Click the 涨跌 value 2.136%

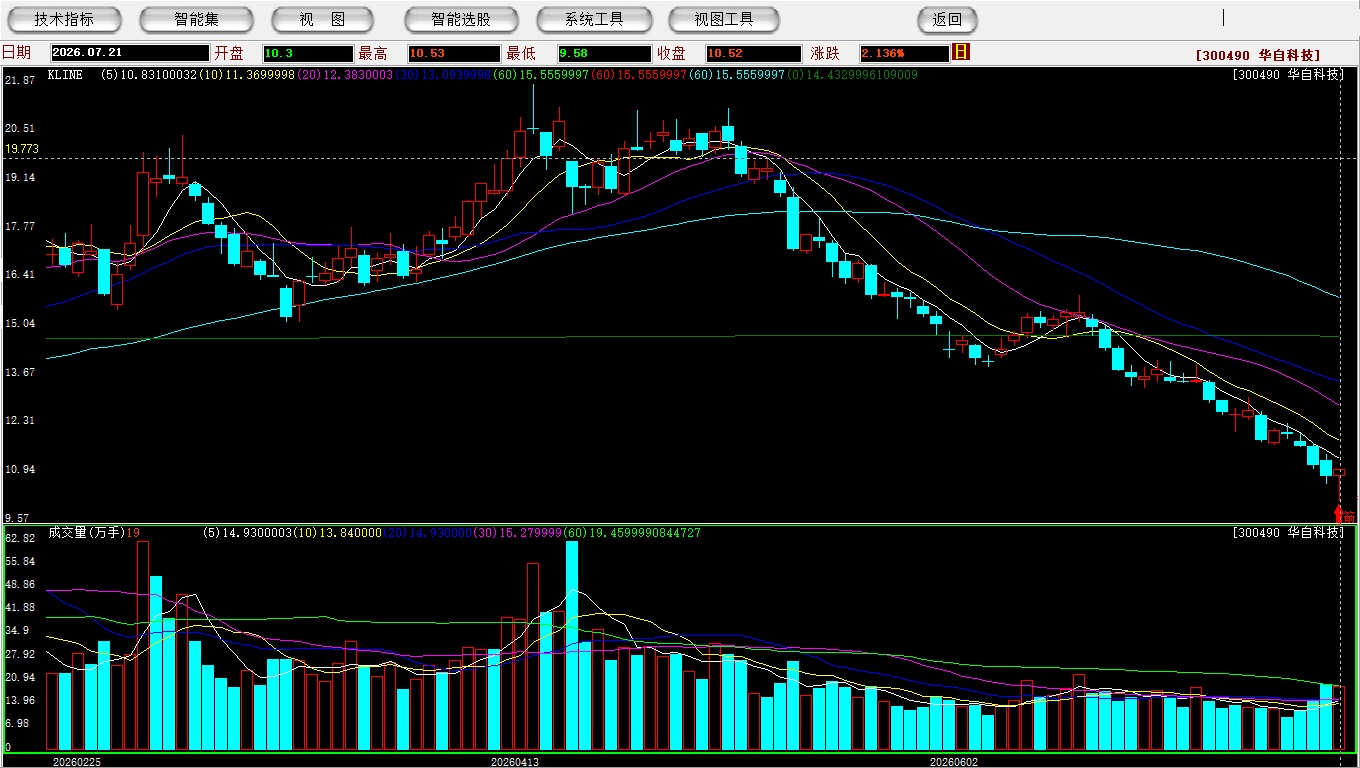[x=903, y=53]
